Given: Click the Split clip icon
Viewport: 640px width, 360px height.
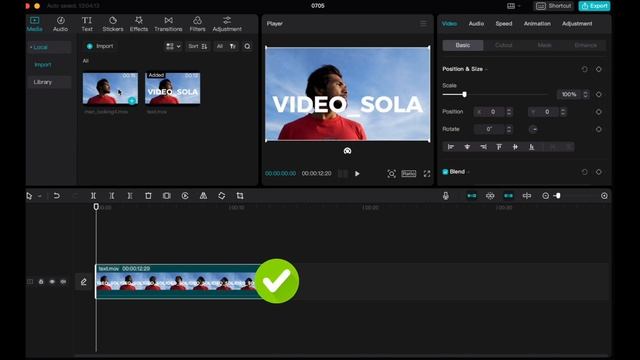Looking at the screenshot, I should (93, 196).
